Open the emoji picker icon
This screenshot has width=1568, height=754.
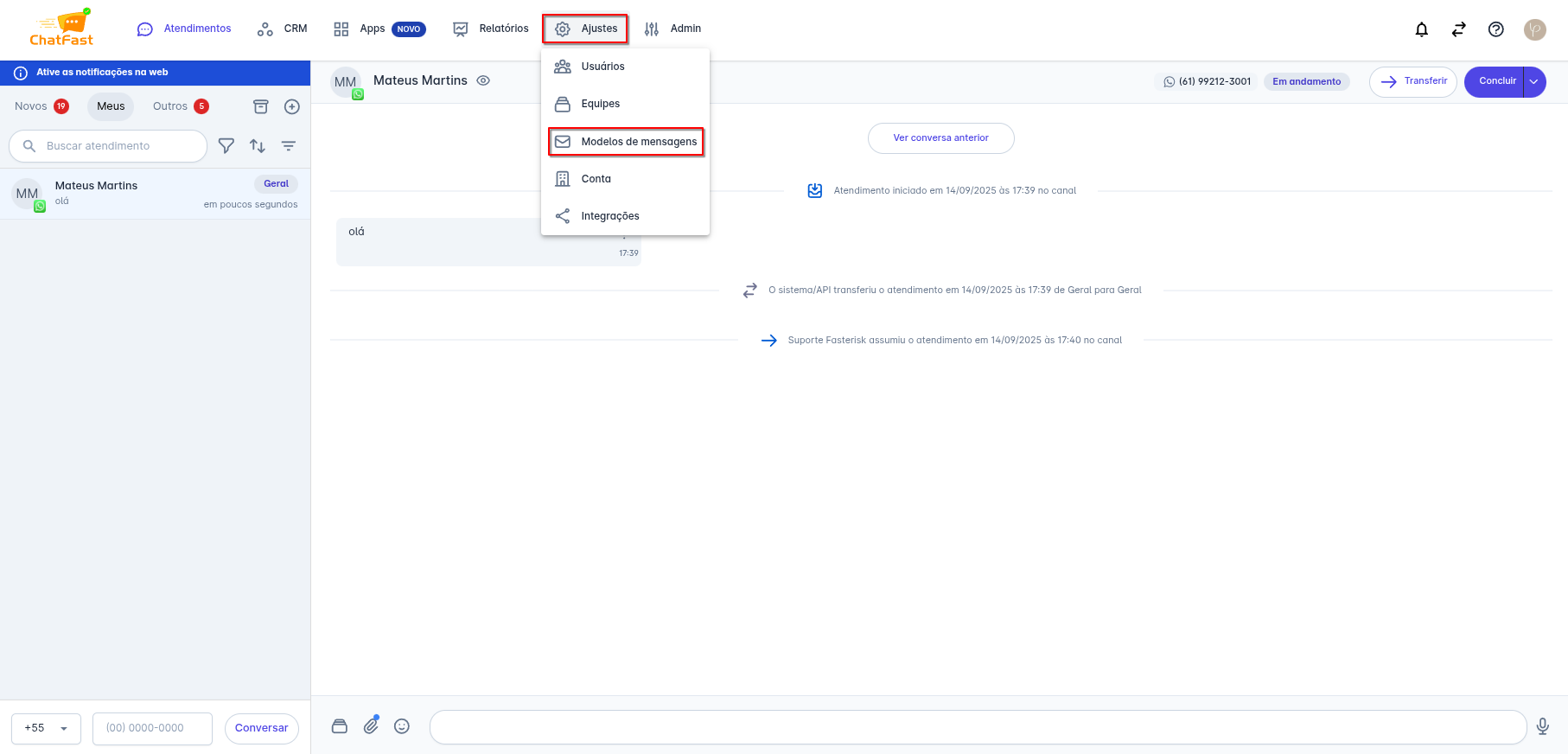tap(402, 726)
